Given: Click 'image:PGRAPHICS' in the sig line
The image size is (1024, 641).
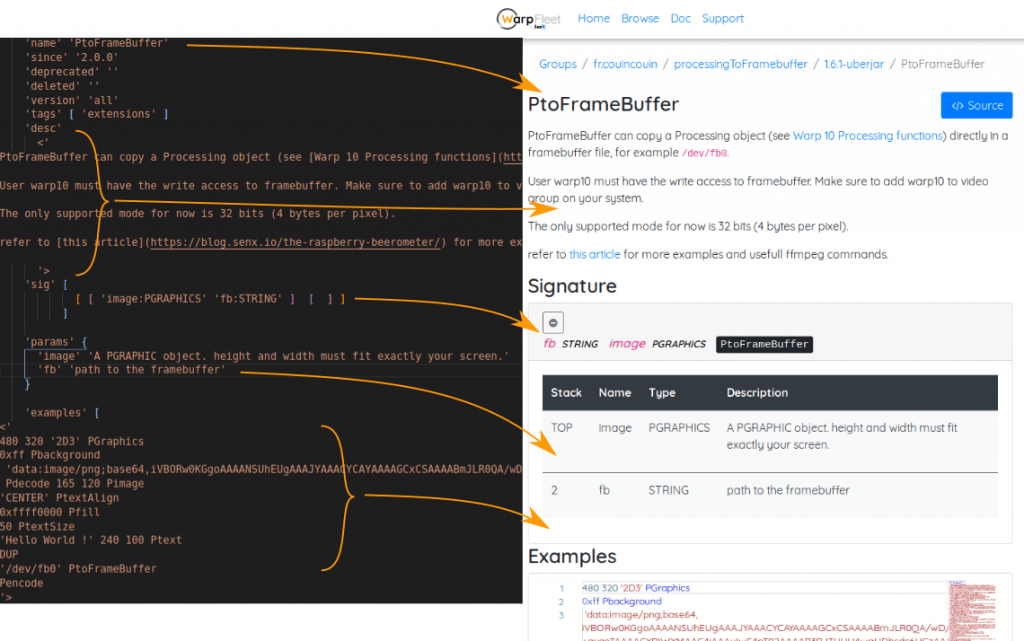Looking at the screenshot, I should click(x=153, y=299).
